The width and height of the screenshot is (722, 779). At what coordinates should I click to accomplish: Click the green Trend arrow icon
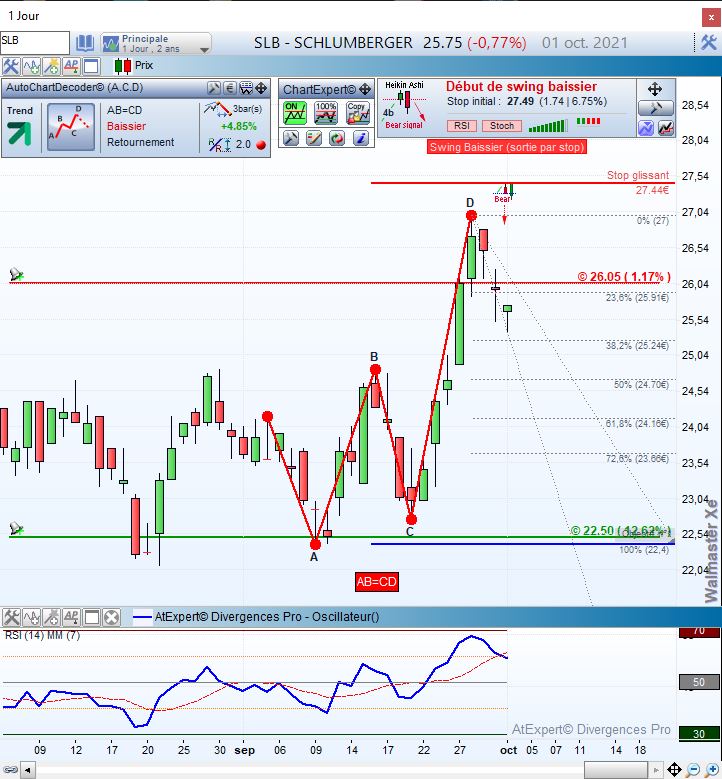coord(19,133)
